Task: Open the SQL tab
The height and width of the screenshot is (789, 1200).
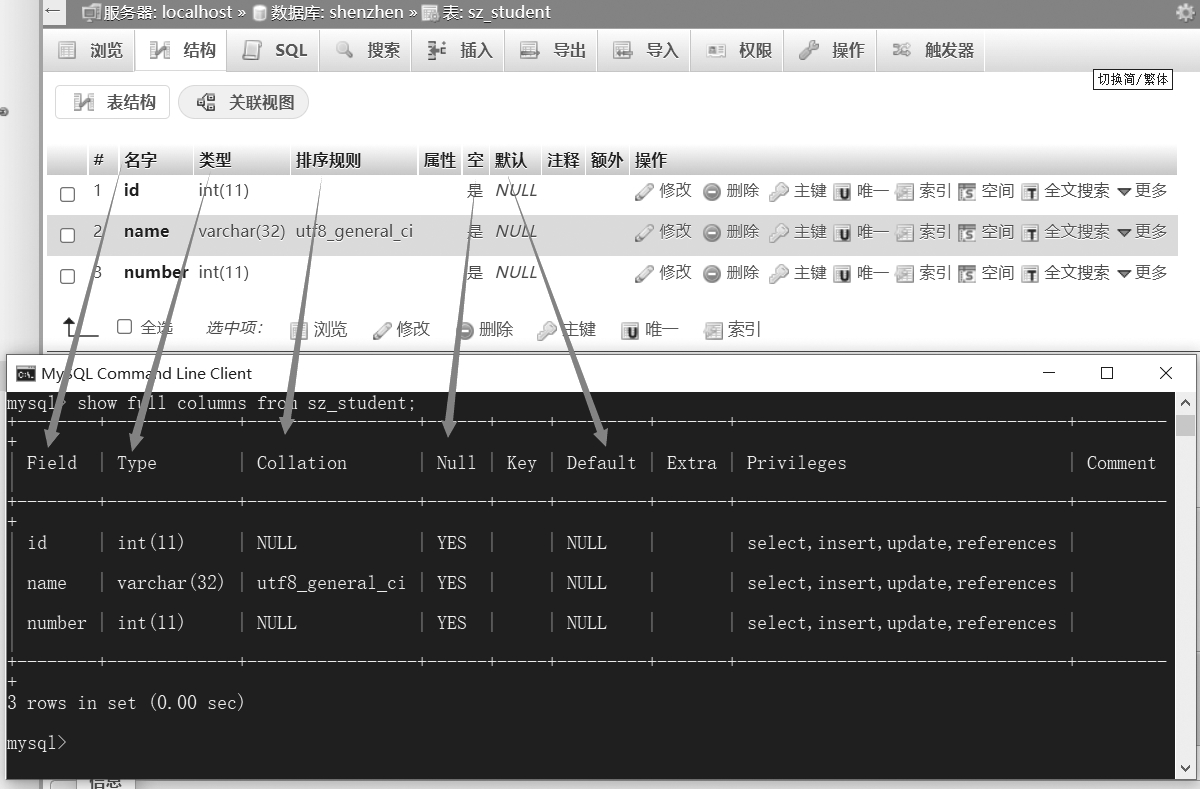Action: (274, 50)
